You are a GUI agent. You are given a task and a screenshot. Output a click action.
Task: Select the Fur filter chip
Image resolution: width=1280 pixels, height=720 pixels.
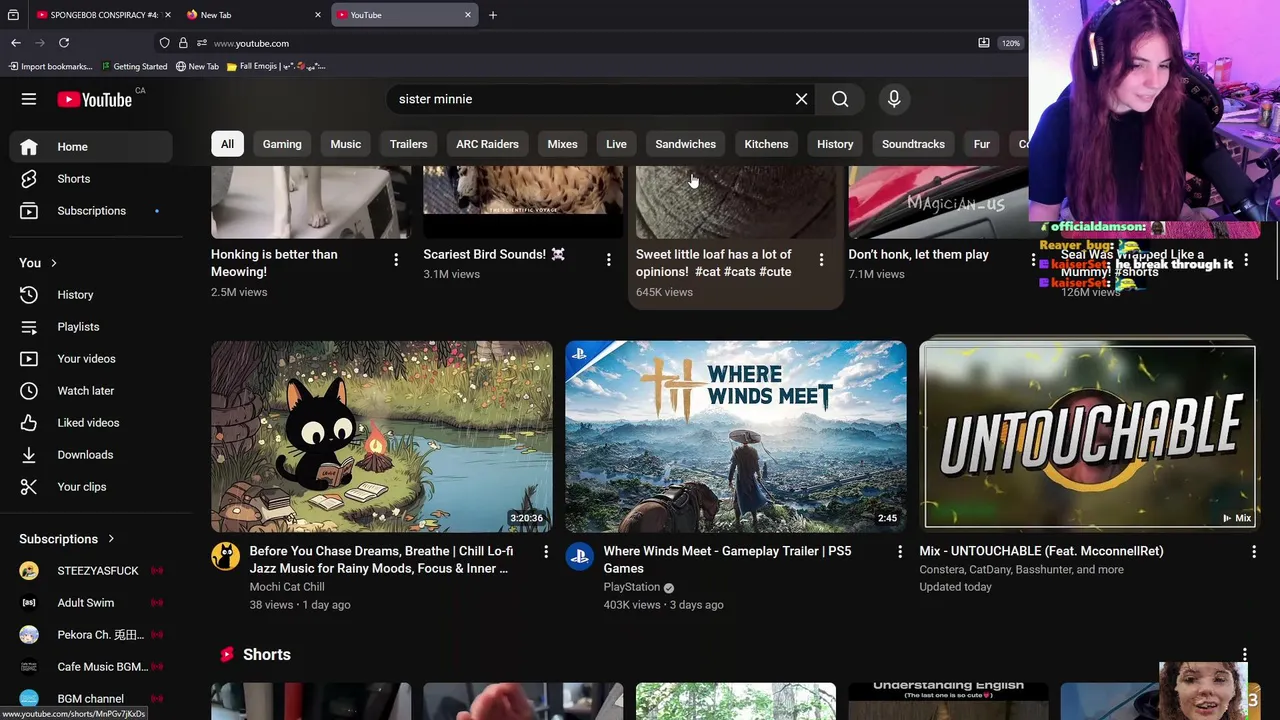click(982, 144)
